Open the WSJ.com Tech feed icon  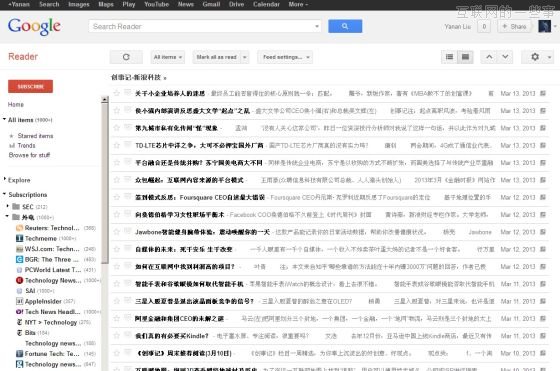tap(19, 249)
